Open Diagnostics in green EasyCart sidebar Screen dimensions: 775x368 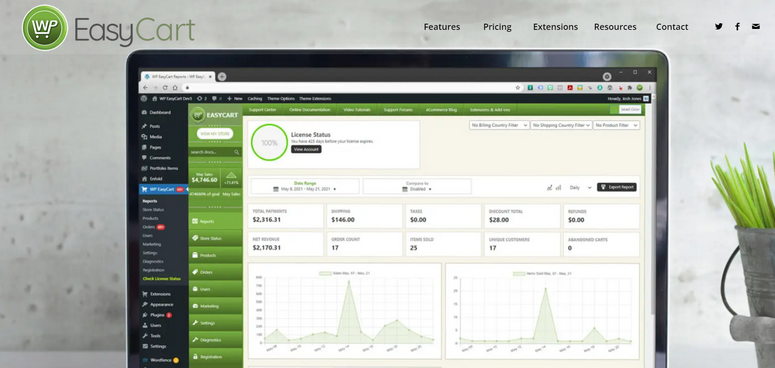pos(215,340)
